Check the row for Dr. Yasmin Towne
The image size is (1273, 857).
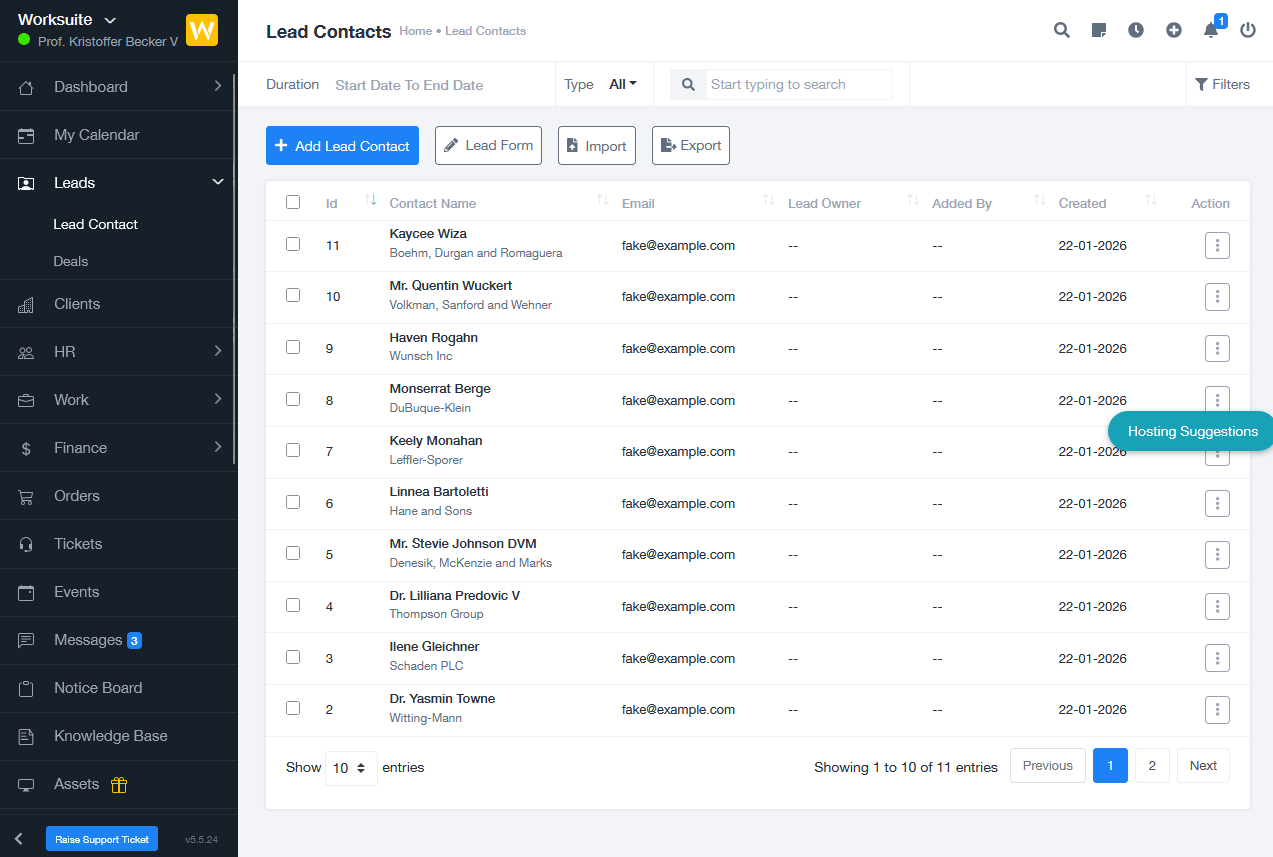pos(293,708)
